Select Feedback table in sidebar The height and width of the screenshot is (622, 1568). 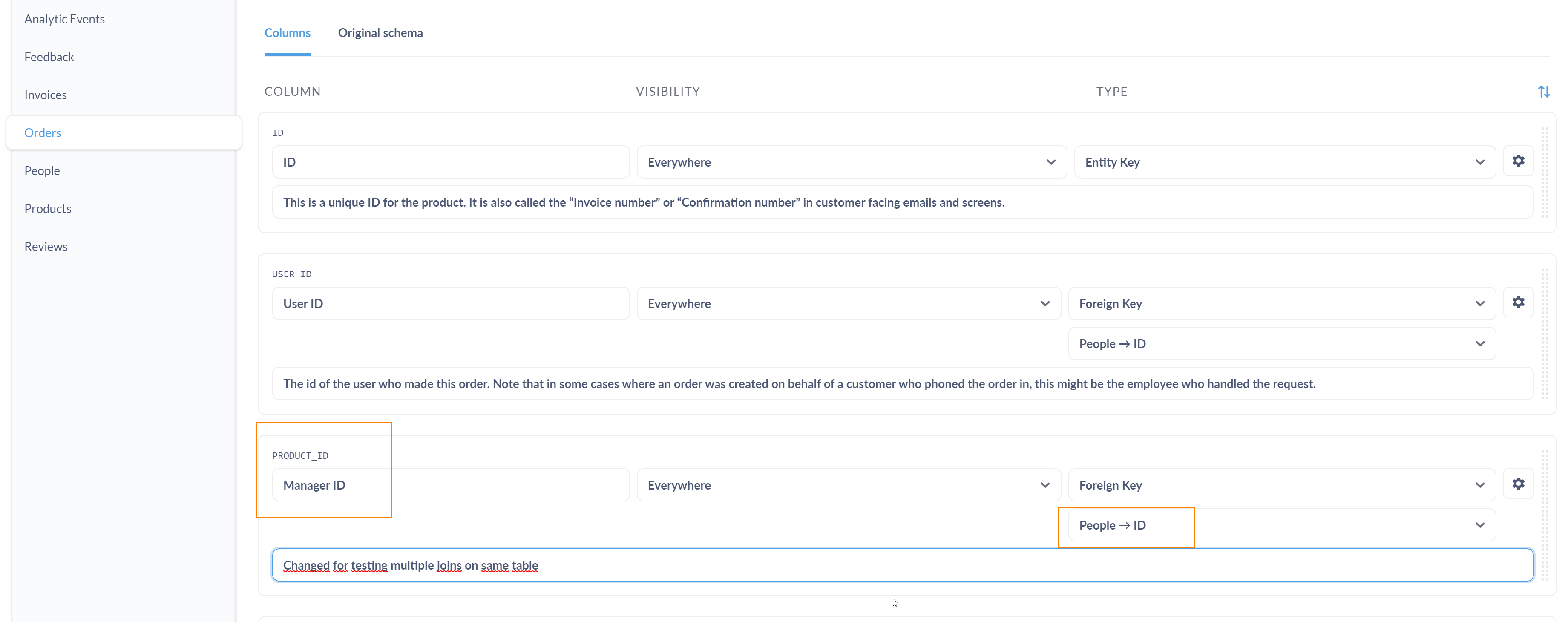[49, 57]
